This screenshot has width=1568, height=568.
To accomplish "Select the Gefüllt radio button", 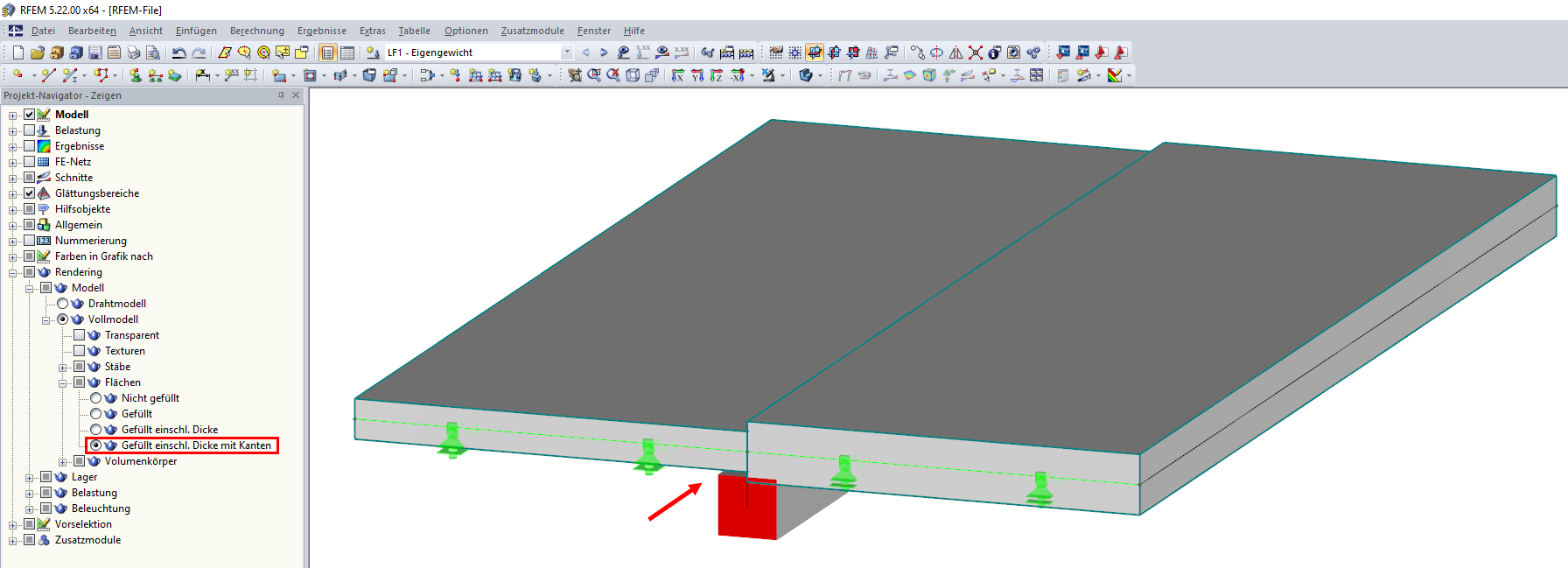I will 96,414.
